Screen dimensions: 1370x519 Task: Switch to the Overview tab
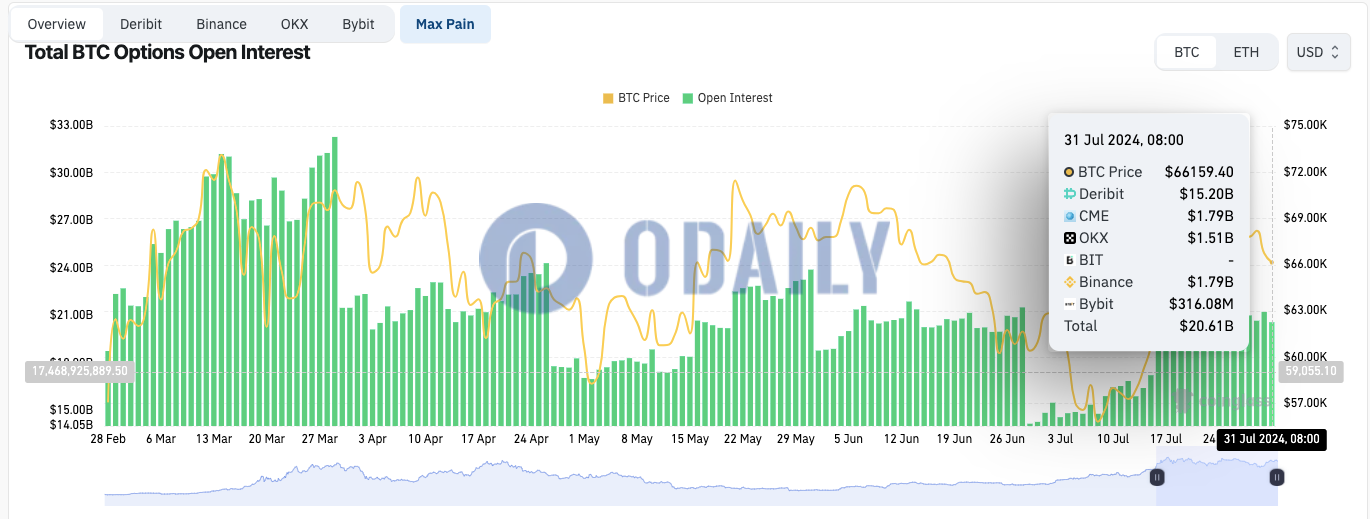point(57,24)
